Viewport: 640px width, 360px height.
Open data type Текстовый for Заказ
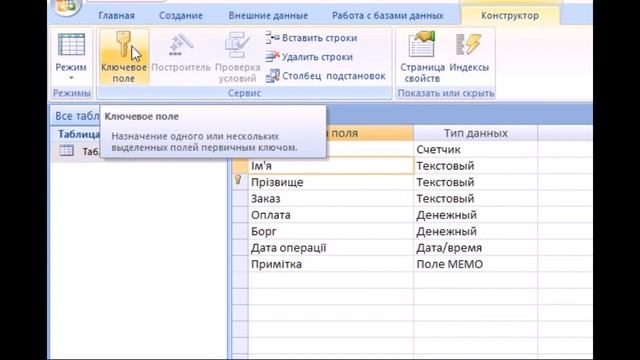pos(476,199)
